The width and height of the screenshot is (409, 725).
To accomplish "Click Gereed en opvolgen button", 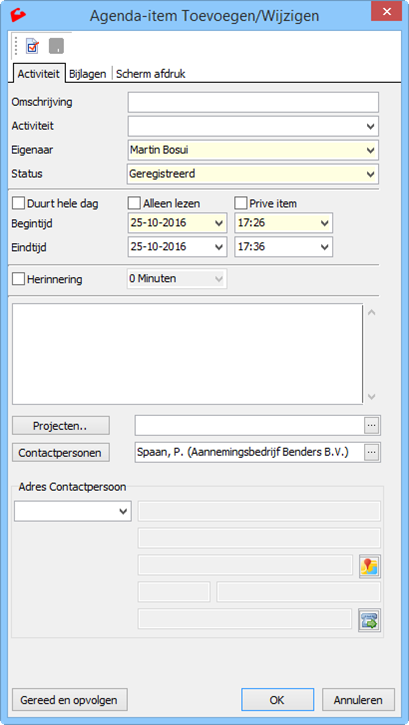I will tap(69, 700).
